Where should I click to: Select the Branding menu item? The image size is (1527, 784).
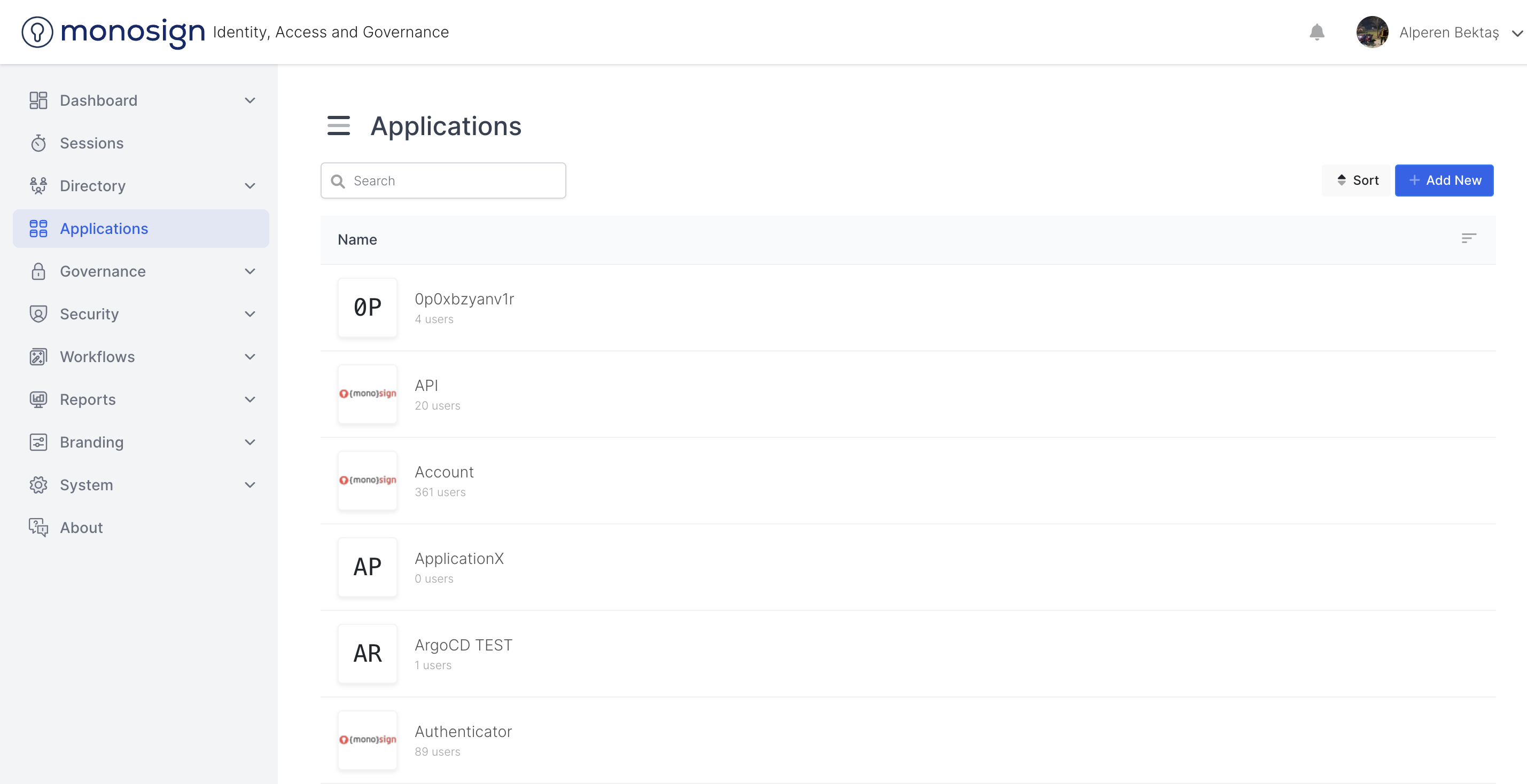pos(92,442)
